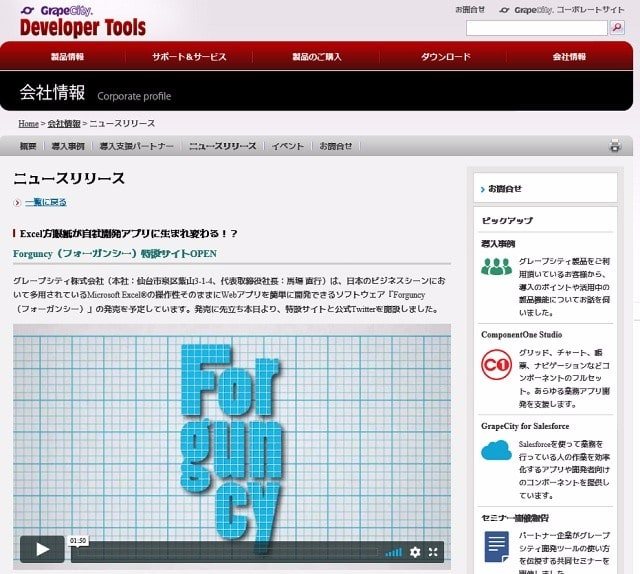Open 会社情報 main menu
The height and width of the screenshot is (574, 640).
point(569,57)
